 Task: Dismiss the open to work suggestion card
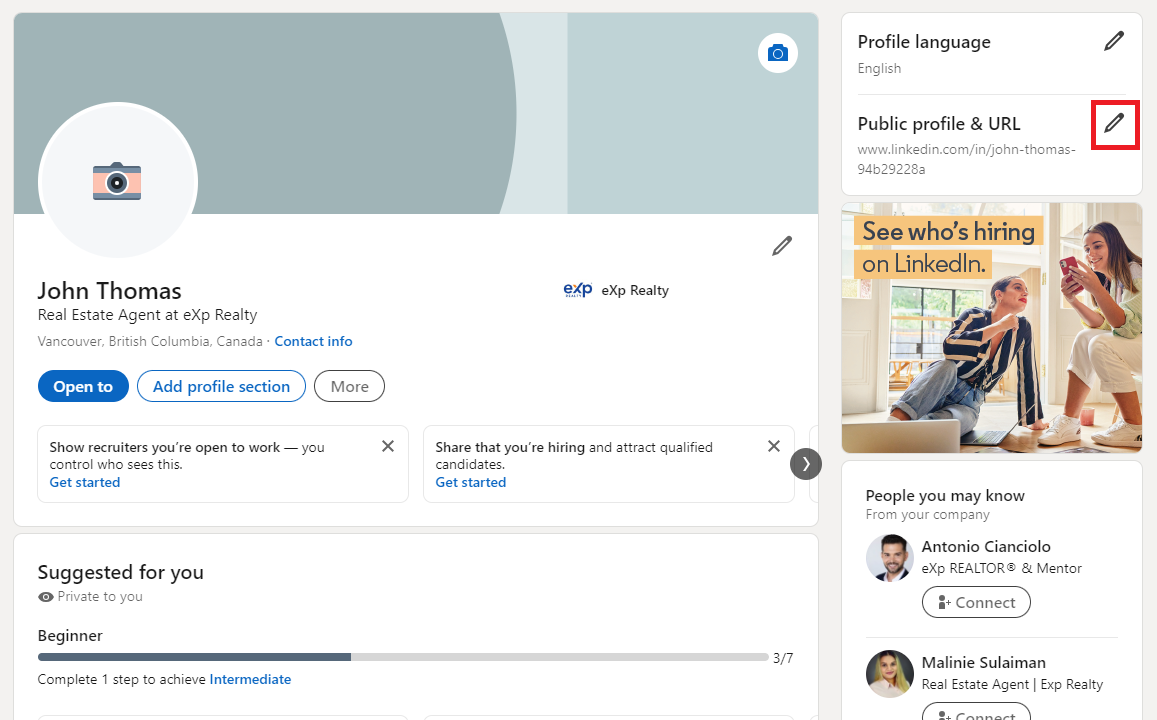pyautogui.click(x=388, y=446)
